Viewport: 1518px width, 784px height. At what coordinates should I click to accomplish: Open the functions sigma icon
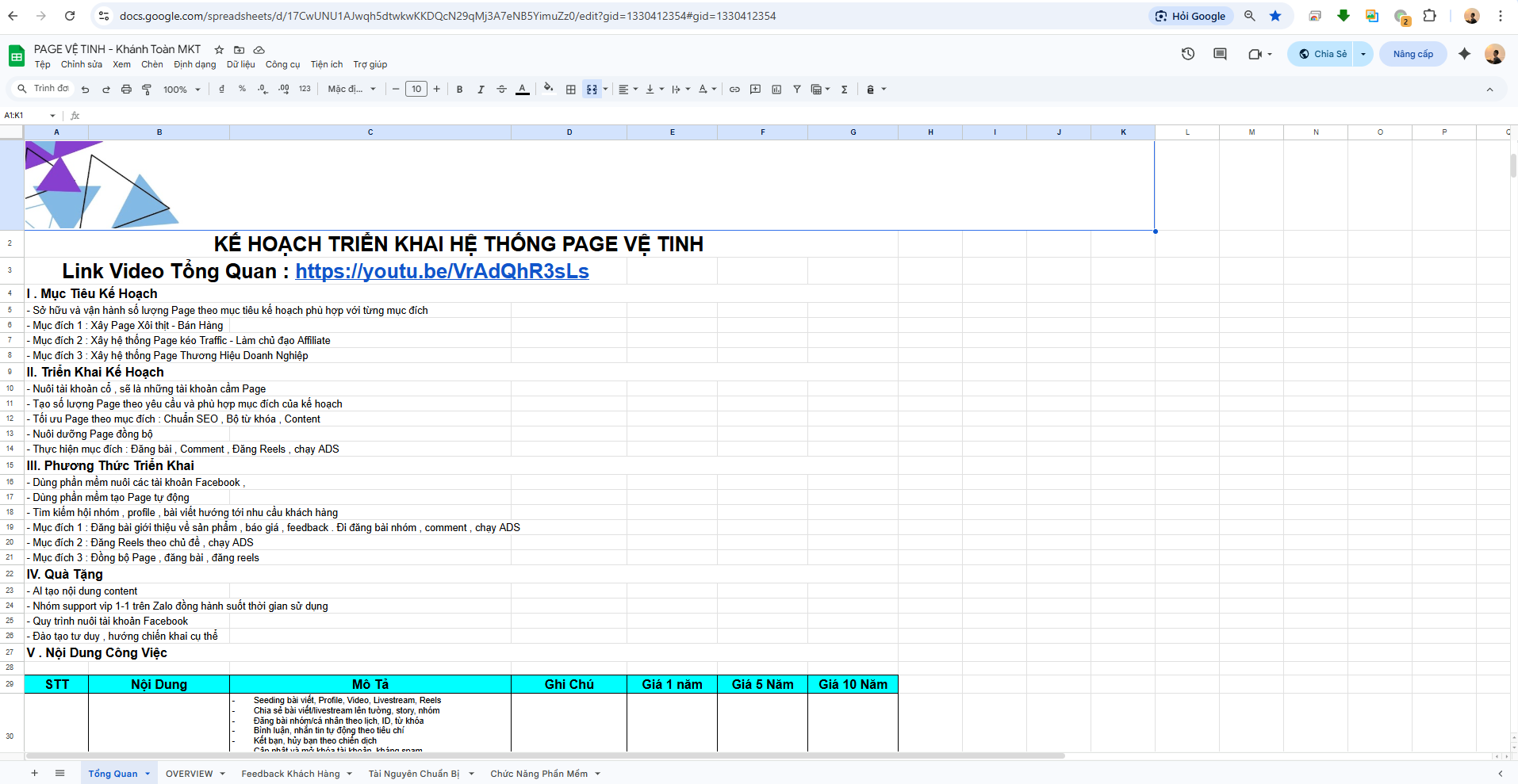tap(844, 90)
